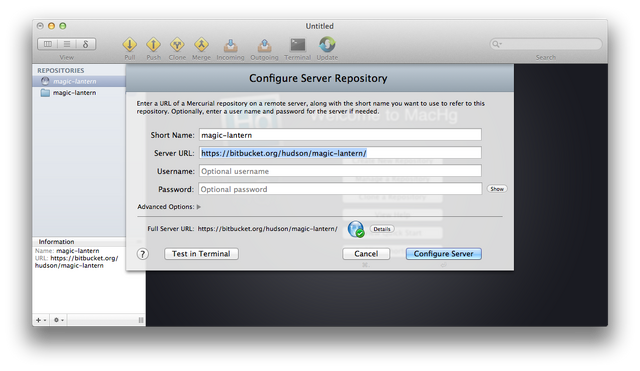This screenshot has width=640, height=371.
Task: Open help with the question mark button
Action: point(142,254)
